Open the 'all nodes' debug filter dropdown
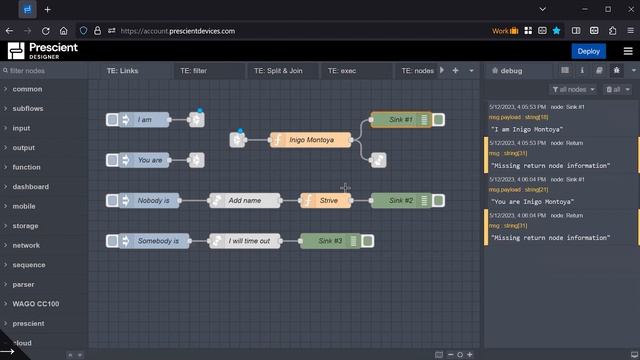The height and width of the screenshot is (360, 640). (x=573, y=89)
